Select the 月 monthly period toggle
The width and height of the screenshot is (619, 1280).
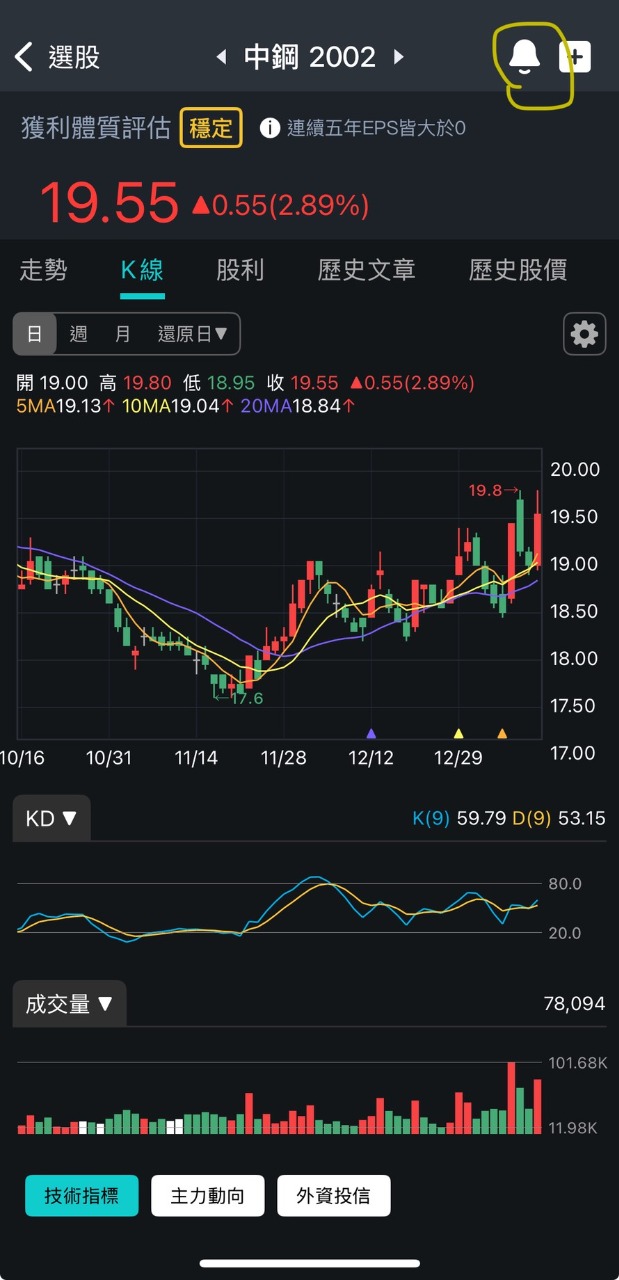122,334
